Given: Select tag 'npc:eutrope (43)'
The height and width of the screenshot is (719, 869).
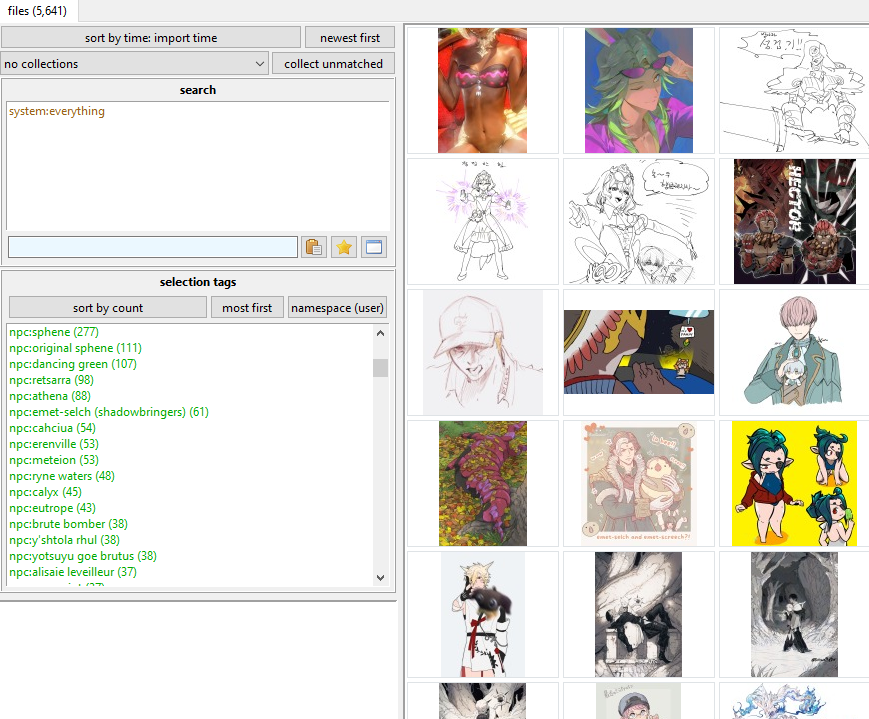Looking at the screenshot, I should 52,508.
